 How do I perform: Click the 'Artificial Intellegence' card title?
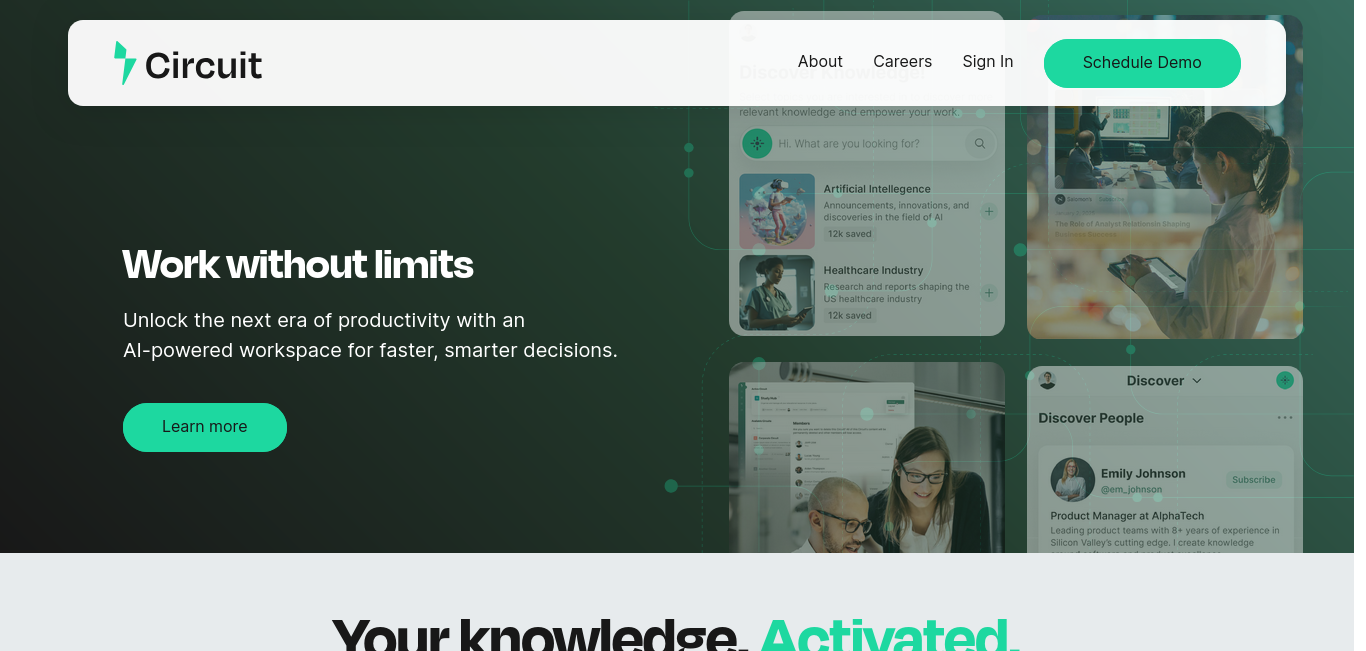[x=877, y=189]
